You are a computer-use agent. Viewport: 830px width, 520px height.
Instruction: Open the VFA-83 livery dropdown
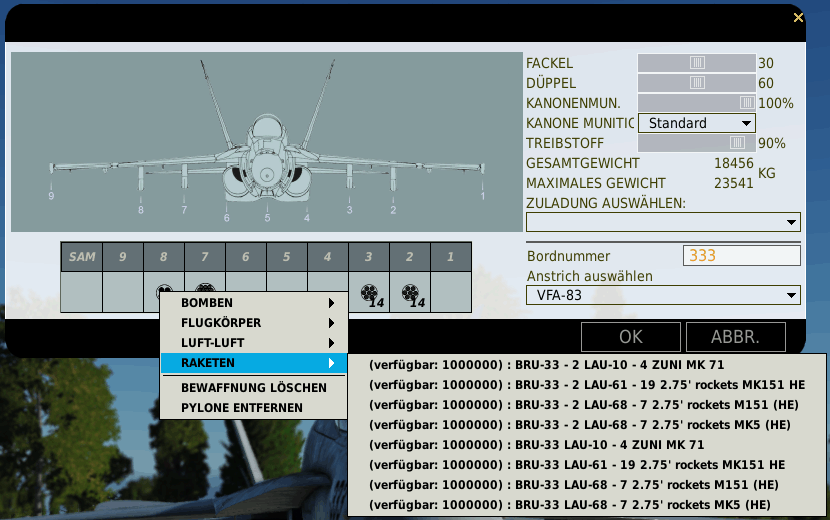[663, 295]
